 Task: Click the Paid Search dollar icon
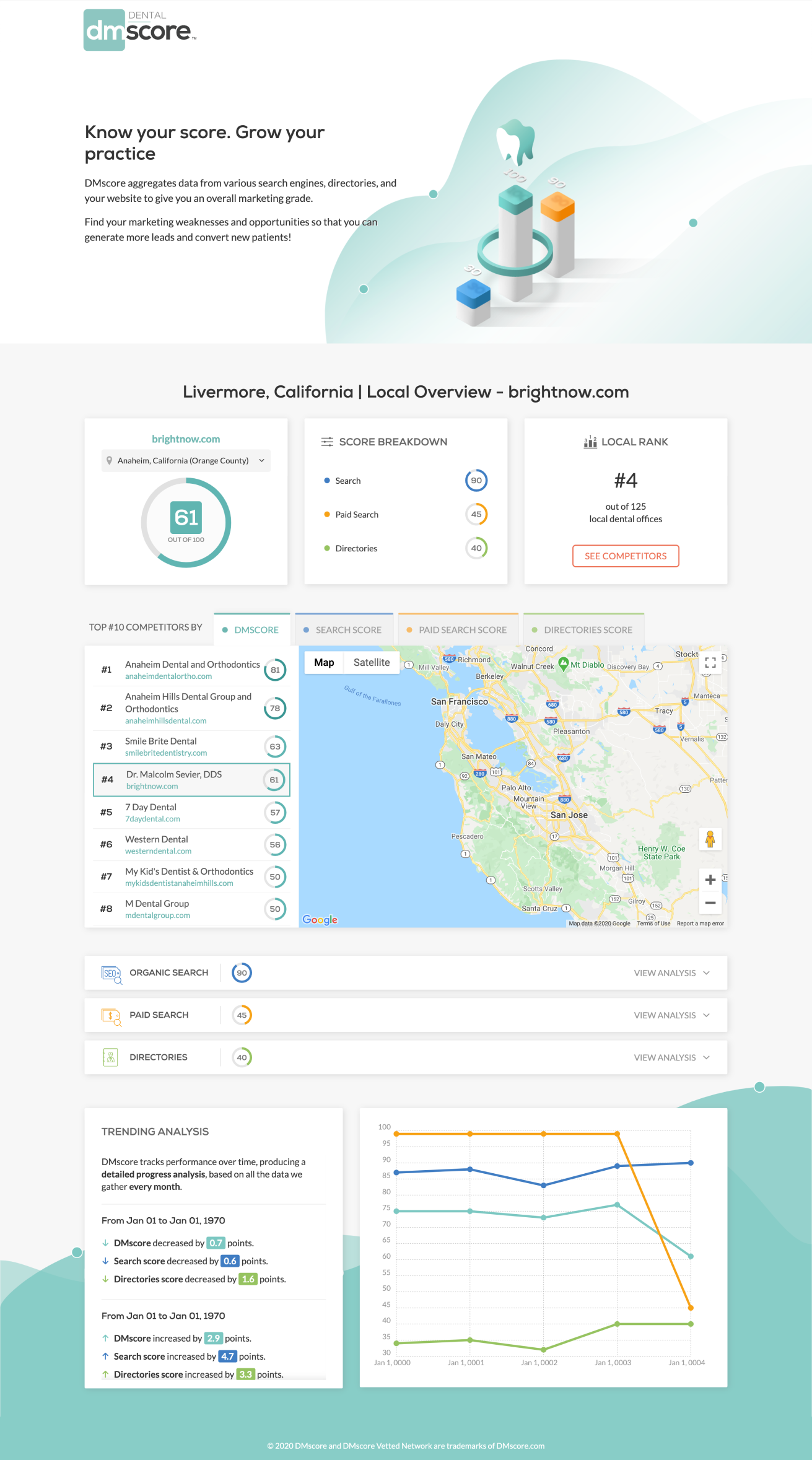coord(111,1016)
